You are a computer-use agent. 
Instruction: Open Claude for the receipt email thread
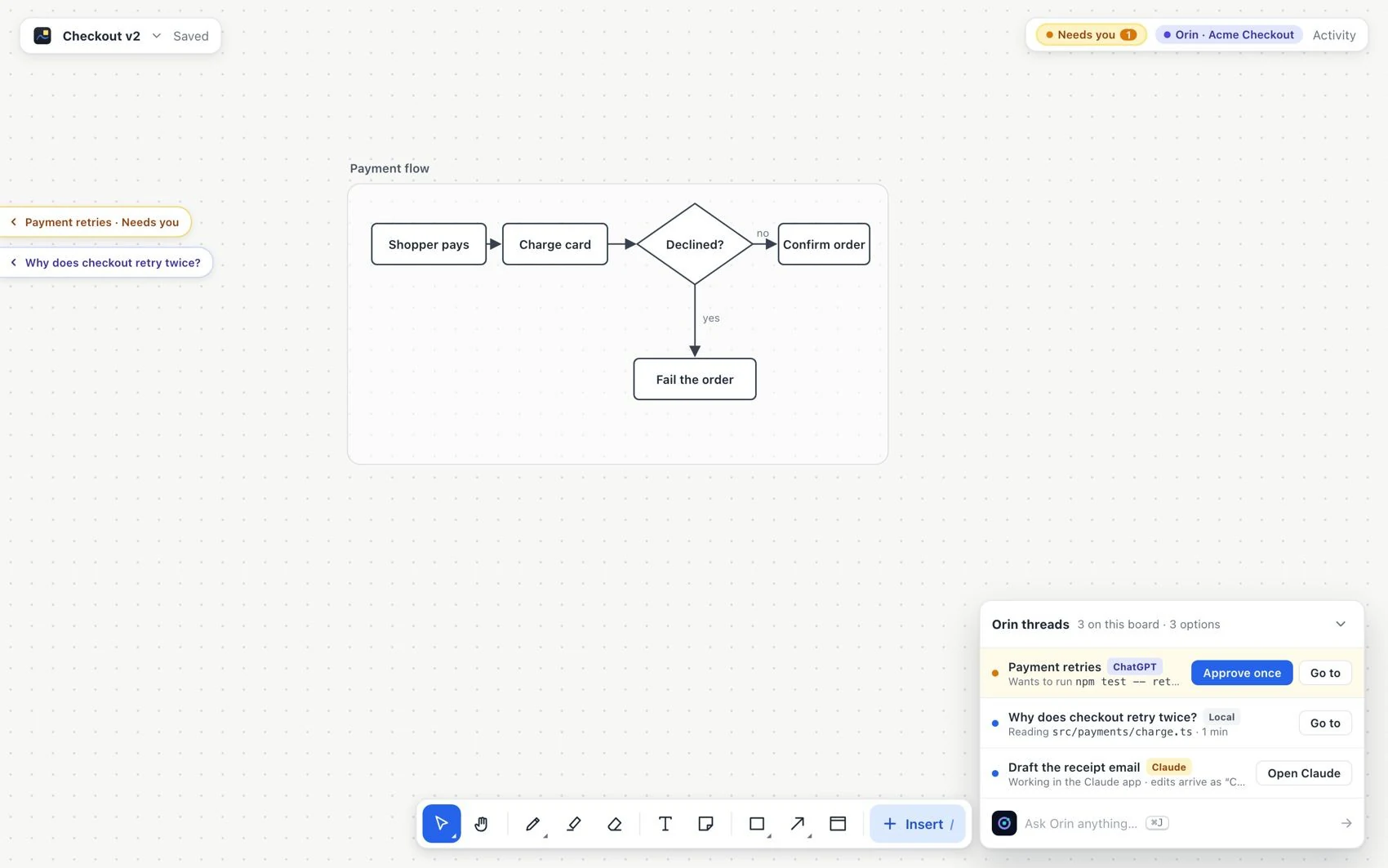click(x=1304, y=773)
